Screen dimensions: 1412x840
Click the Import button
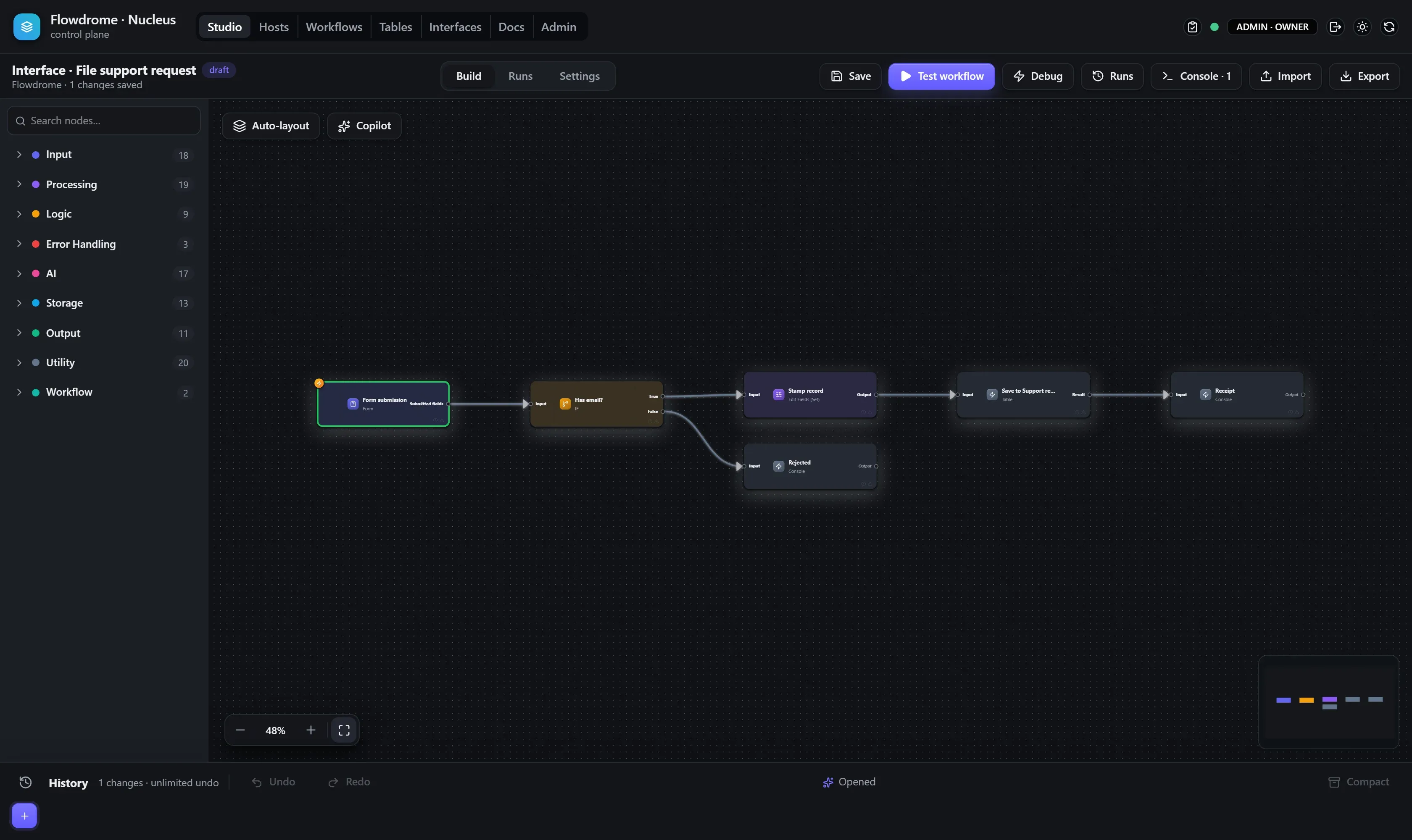(x=1285, y=76)
